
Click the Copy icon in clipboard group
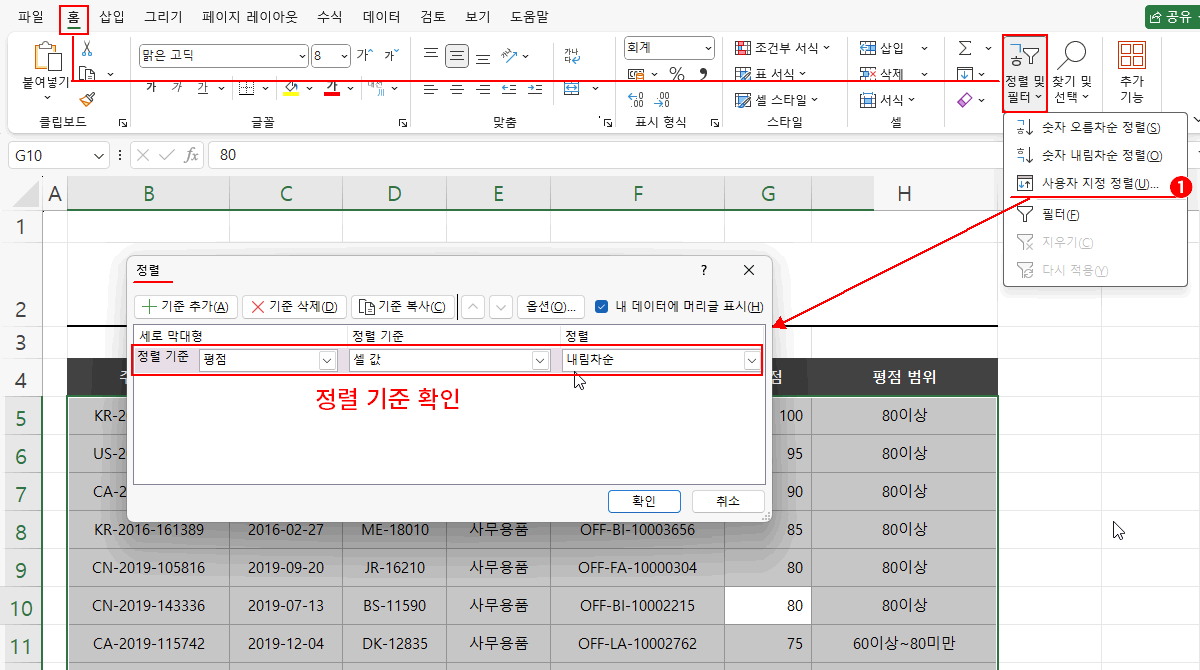(87, 73)
